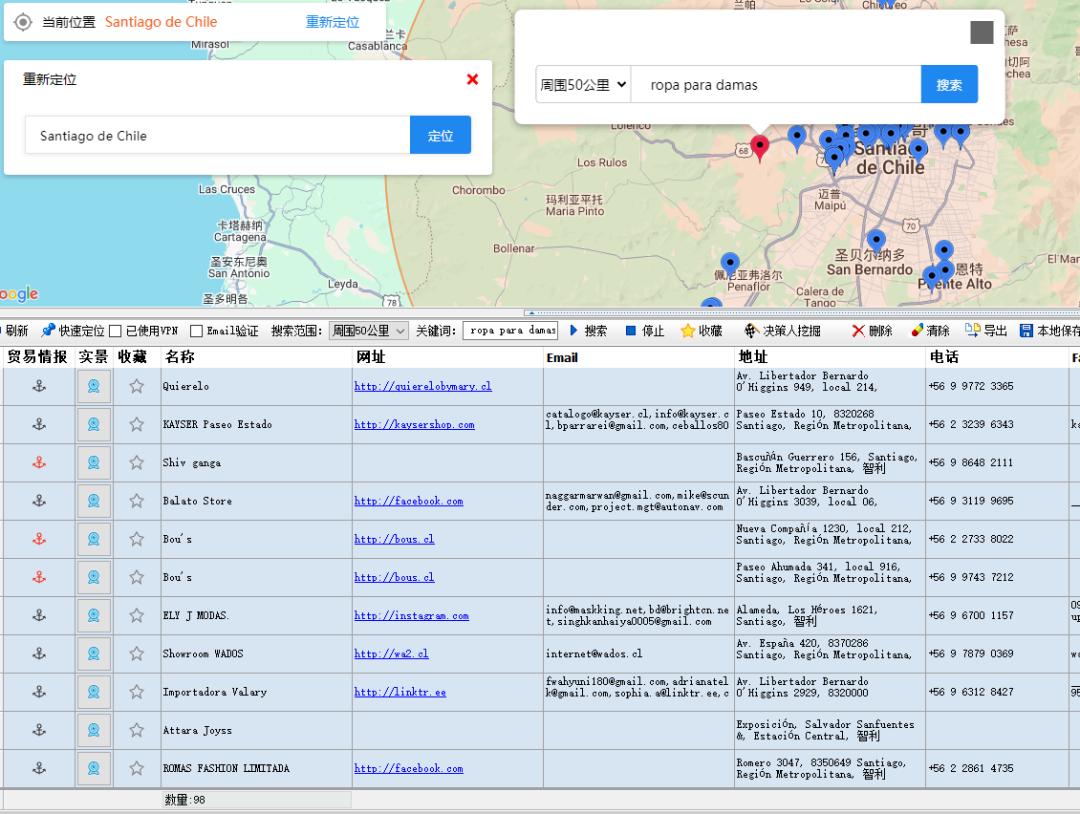Select the Quierelo name cell
This screenshot has width=1080, height=814.
click(x=256, y=386)
